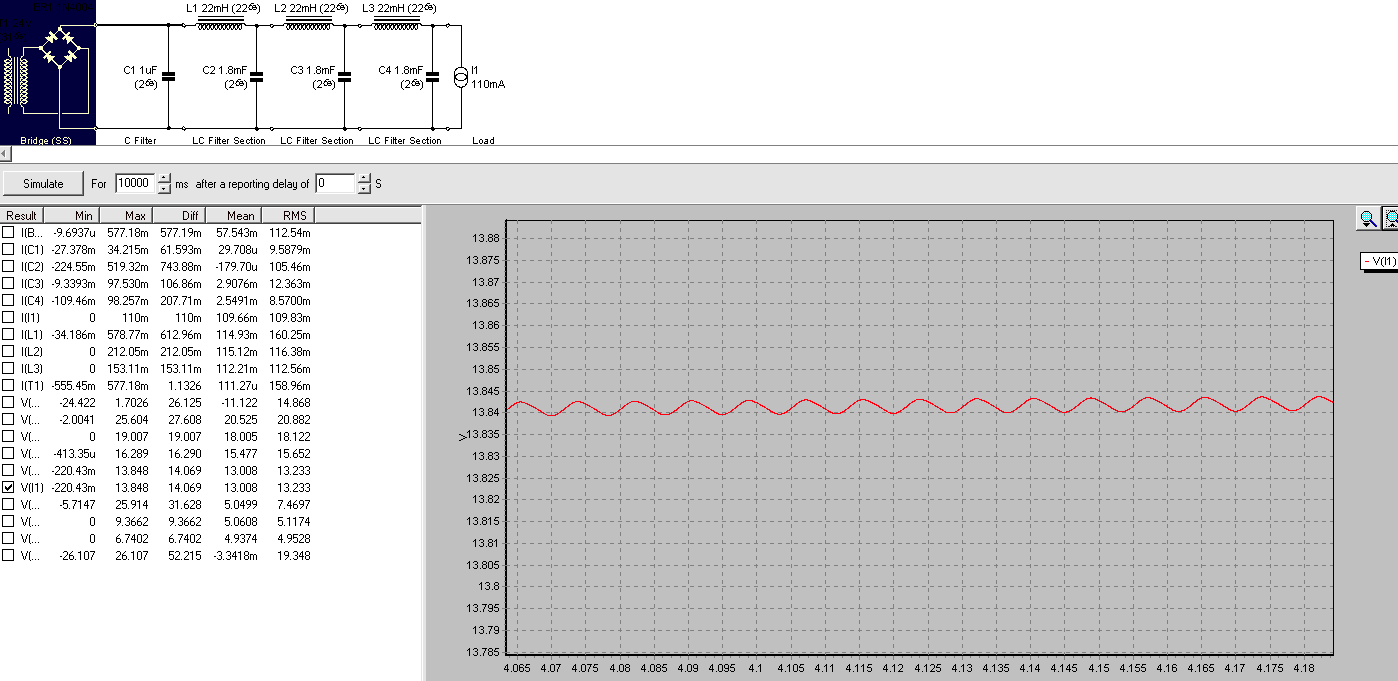Image resolution: width=1398 pixels, height=681 pixels.
Task: Click the Load section label
Action: point(483,140)
